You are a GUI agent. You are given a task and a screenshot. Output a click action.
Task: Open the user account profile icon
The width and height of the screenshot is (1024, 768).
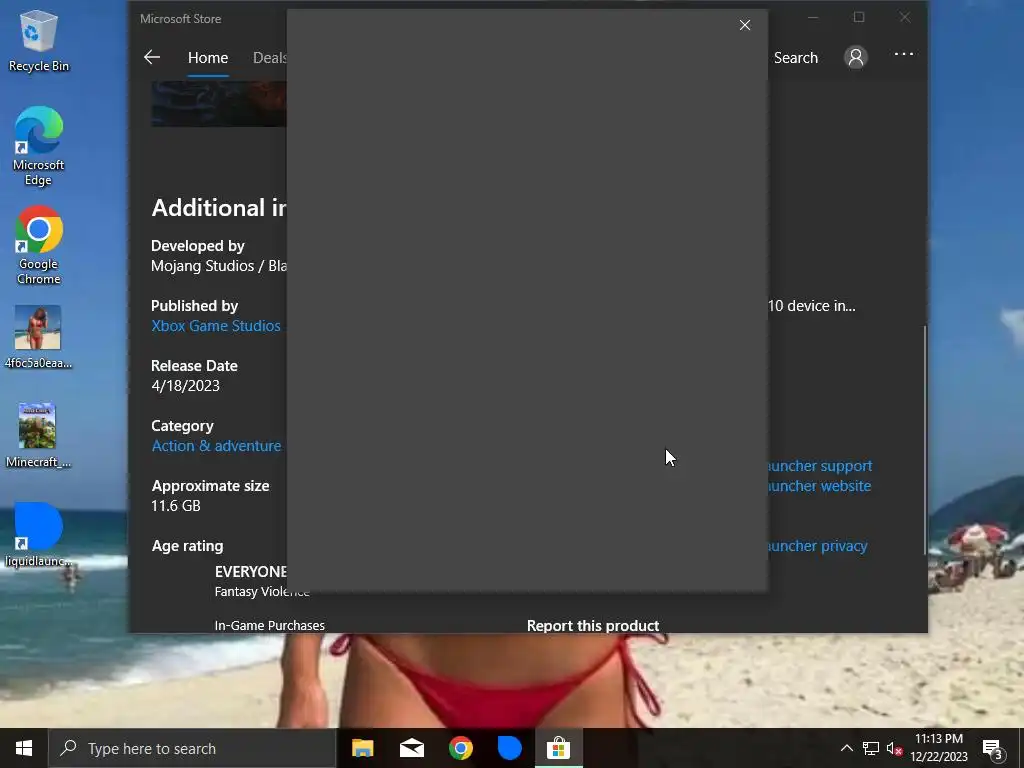coord(856,57)
